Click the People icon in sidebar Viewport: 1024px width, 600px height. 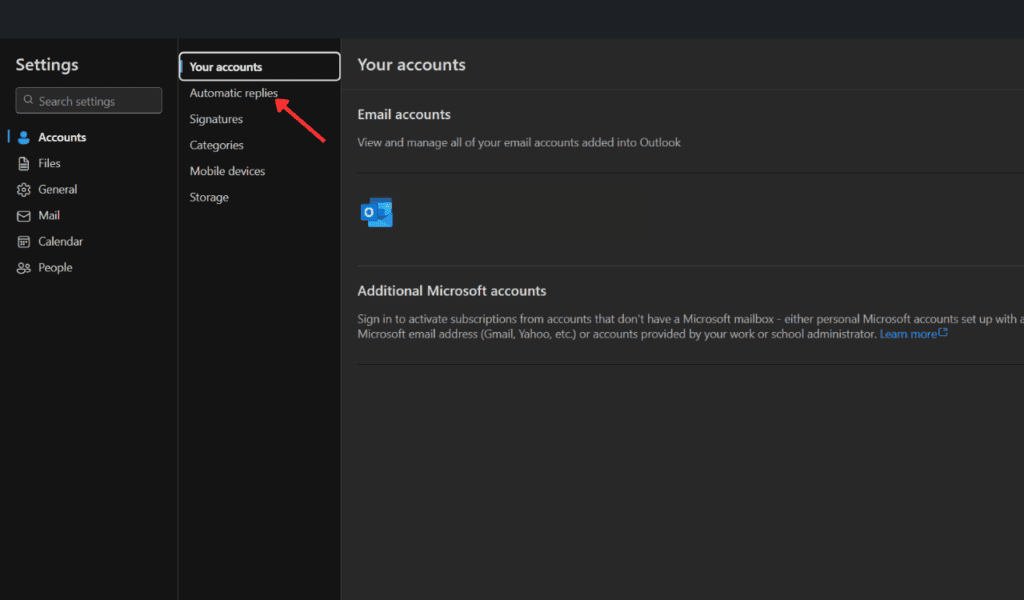click(24, 268)
